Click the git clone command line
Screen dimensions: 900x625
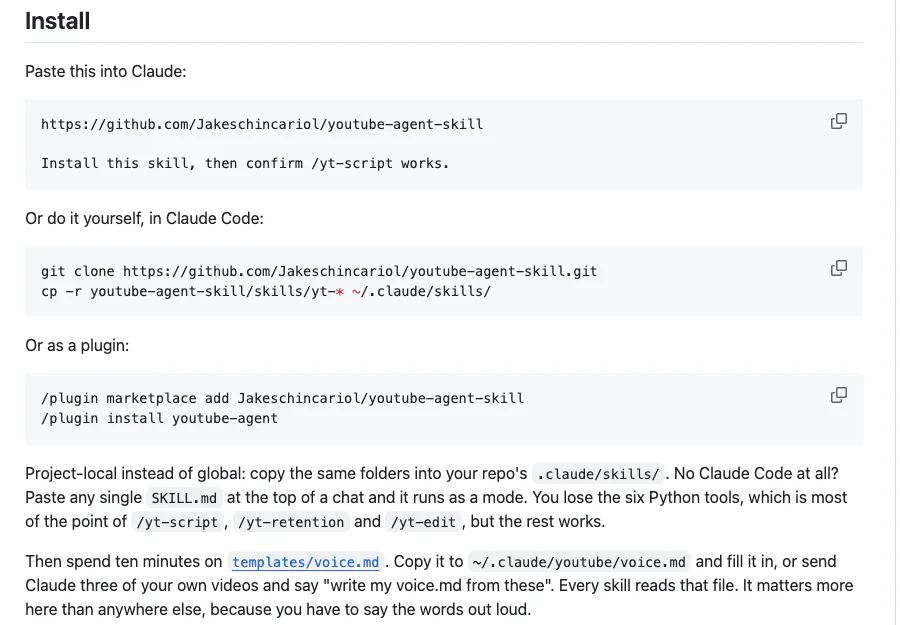(x=319, y=271)
